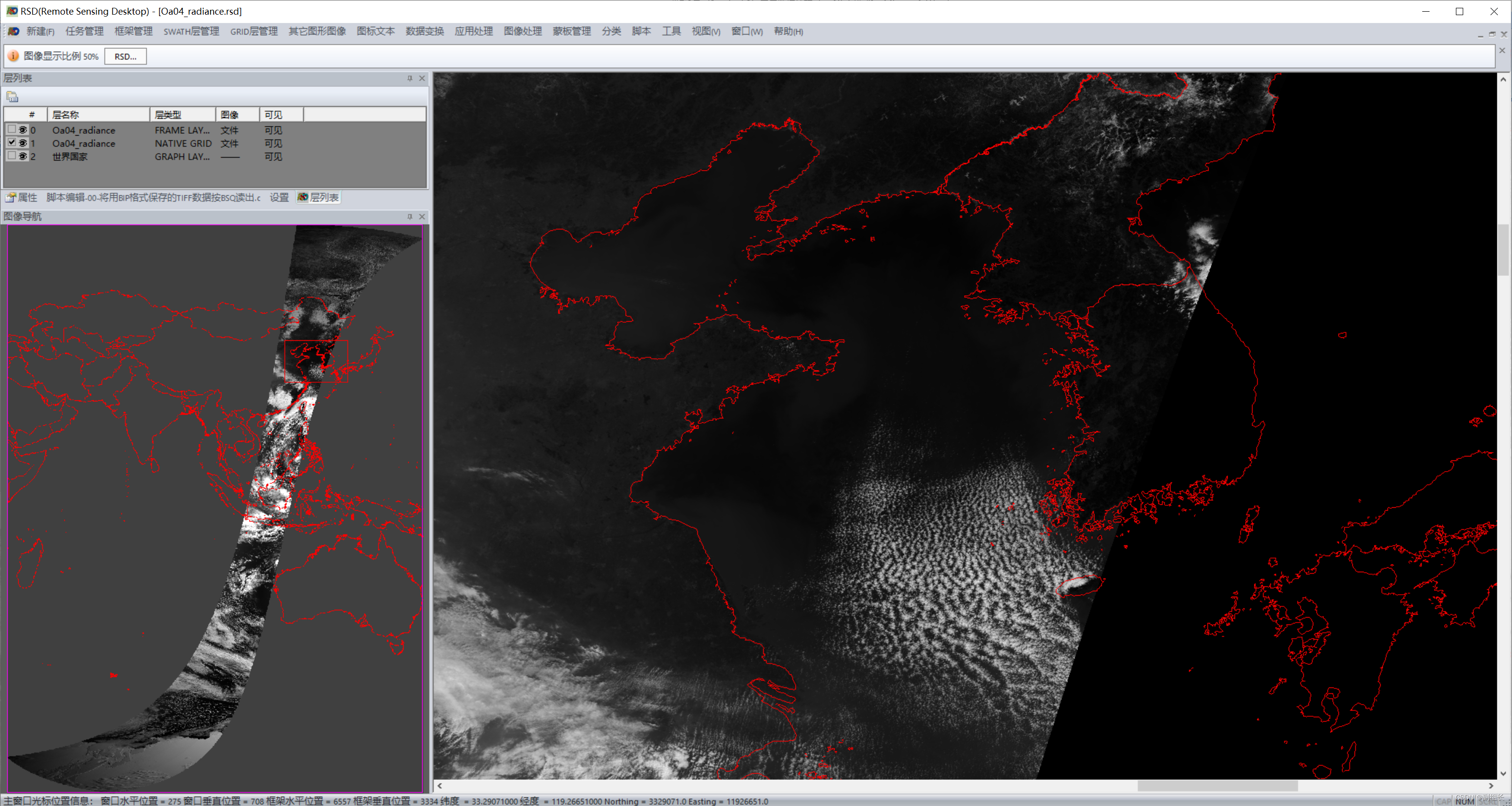The height and width of the screenshot is (806, 1512).
Task: Click the horizontal scrollbar thumb under image
Action: coord(1217,785)
